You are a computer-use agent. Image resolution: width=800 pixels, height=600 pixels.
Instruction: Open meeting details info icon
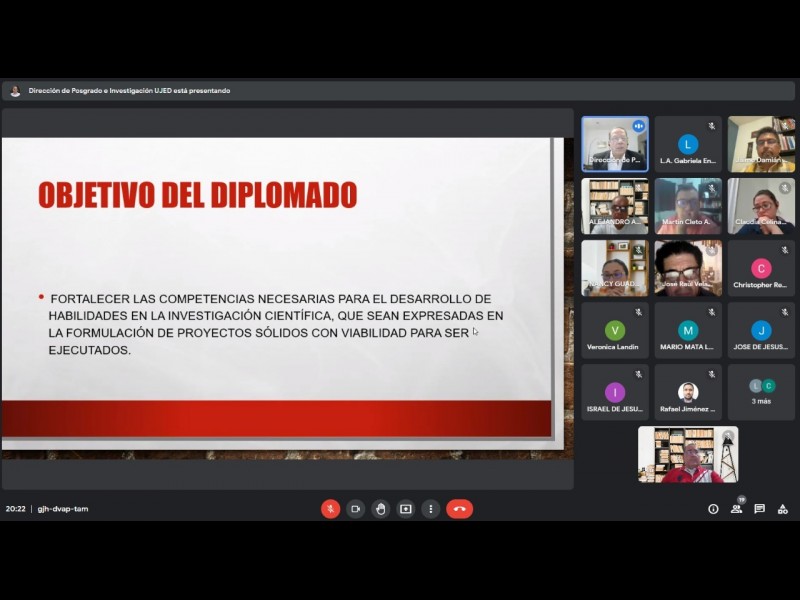click(x=713, y=509)
